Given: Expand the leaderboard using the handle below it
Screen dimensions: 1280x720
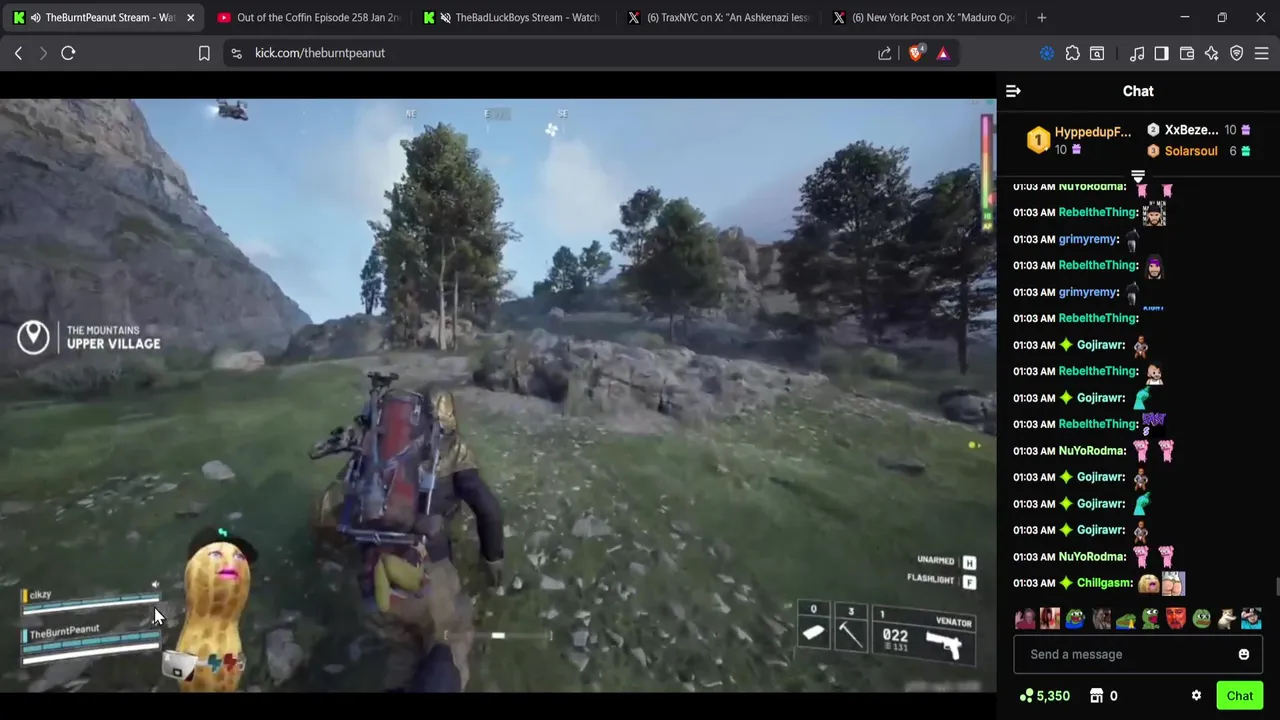Looking at the screenshot, I should click(1138, 177).
